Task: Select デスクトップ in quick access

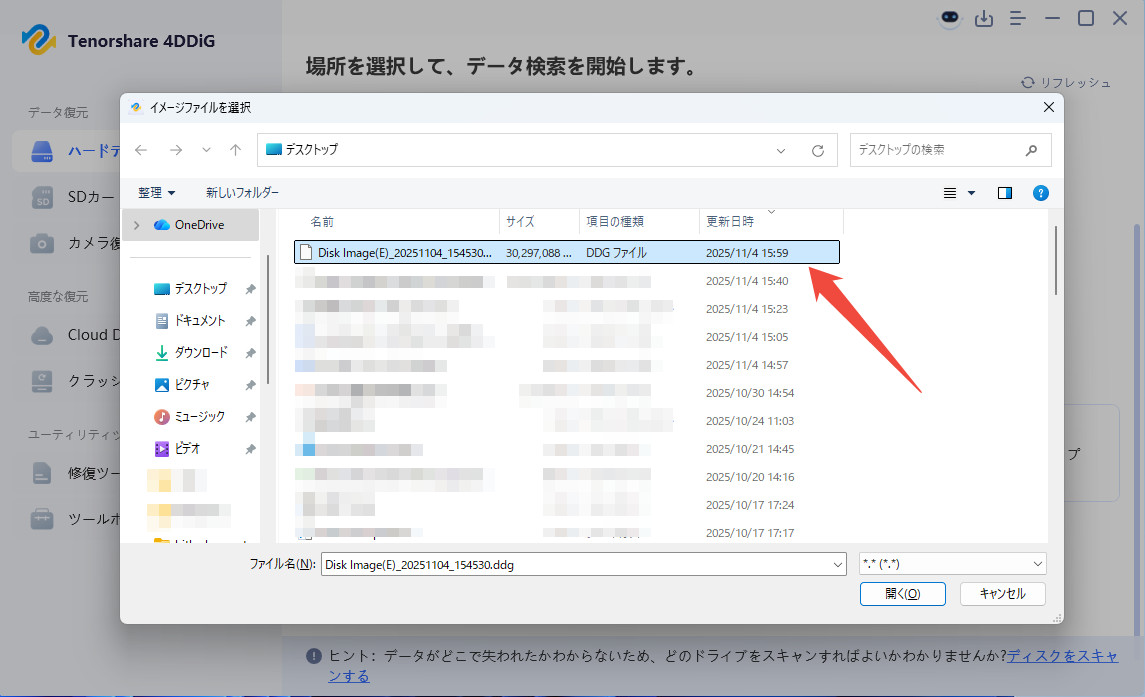Action: coord(191,289)
